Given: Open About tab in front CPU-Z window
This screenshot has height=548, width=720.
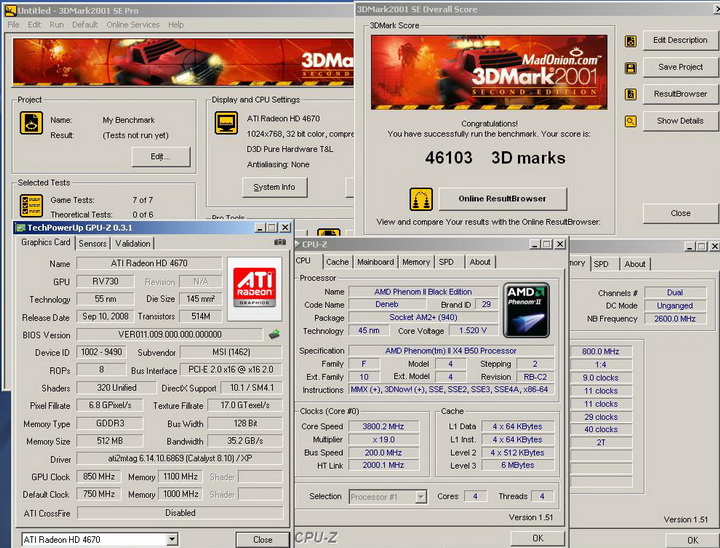Looking at the screenshot, I should pyautogui.click(x=480, y=262).
